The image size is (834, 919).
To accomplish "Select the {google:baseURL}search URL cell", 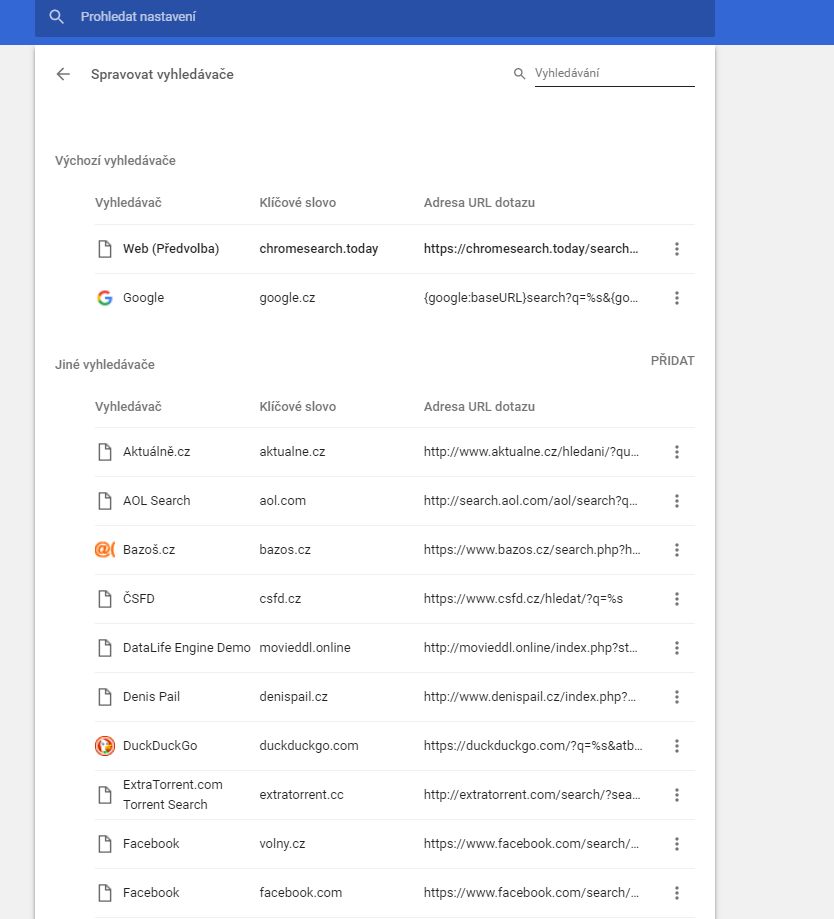I will (x=531, y=298).
